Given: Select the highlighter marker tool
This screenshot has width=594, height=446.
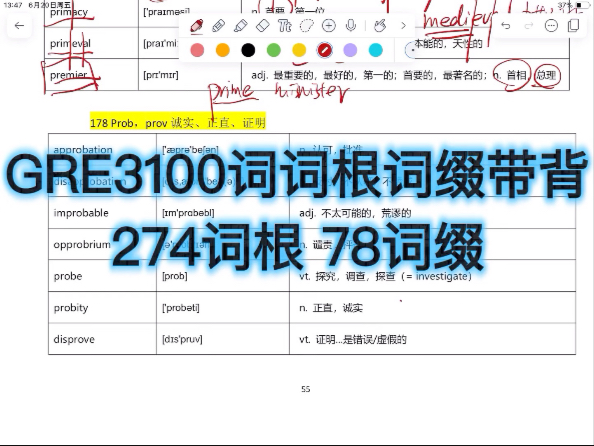Looking at the screenshot, I should pyautogui.click(x=241, y=26).
